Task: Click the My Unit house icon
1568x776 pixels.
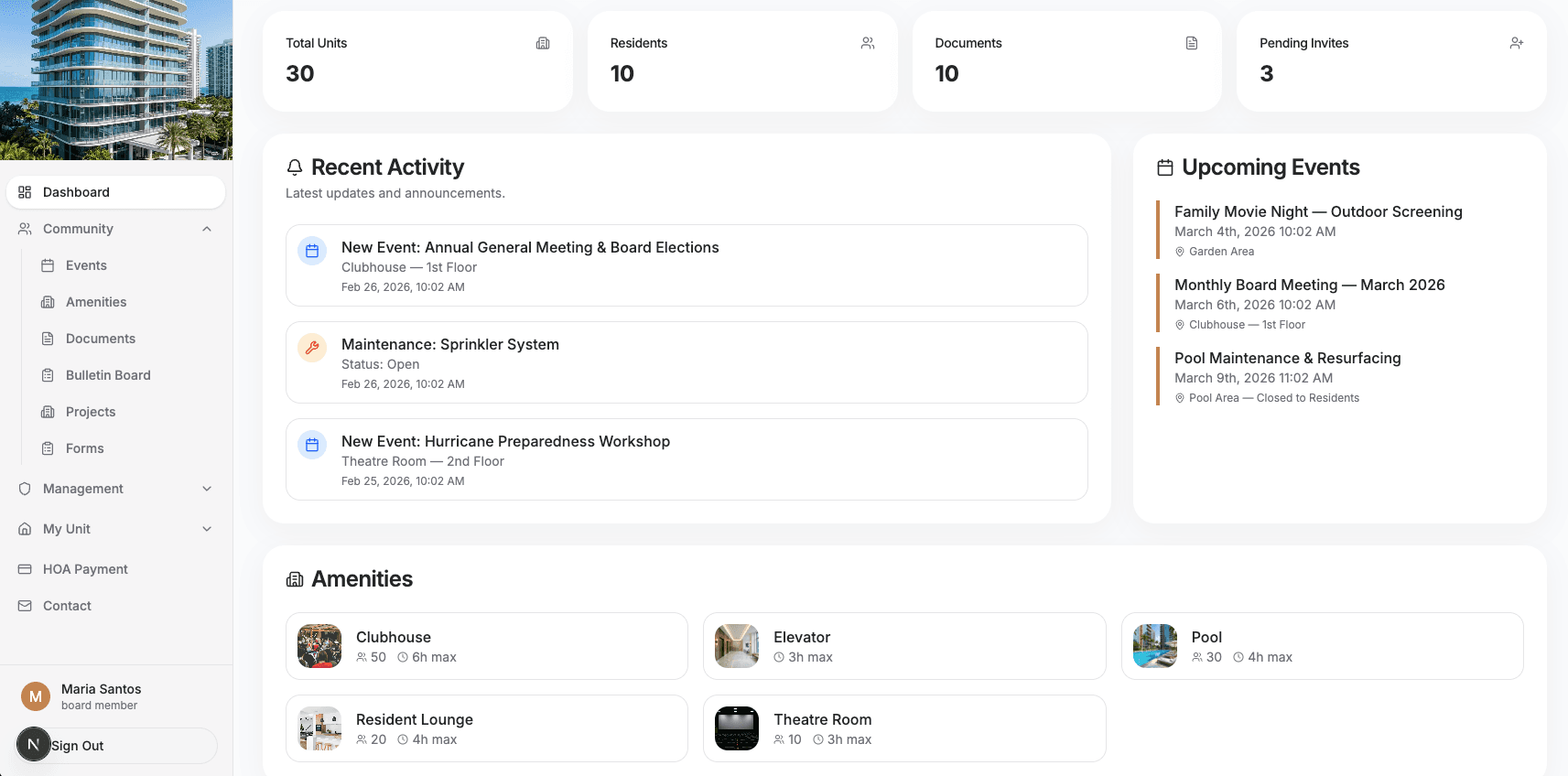Action: [25, 529]
